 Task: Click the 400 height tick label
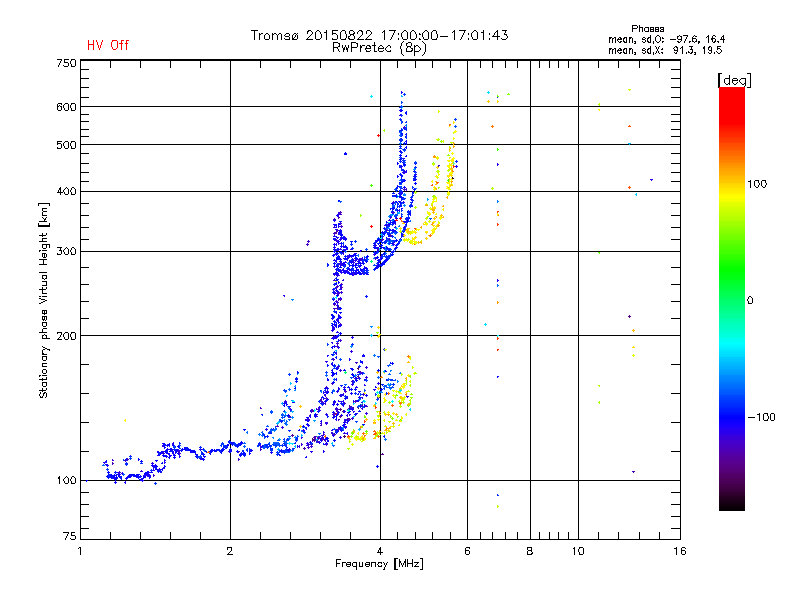66,191
